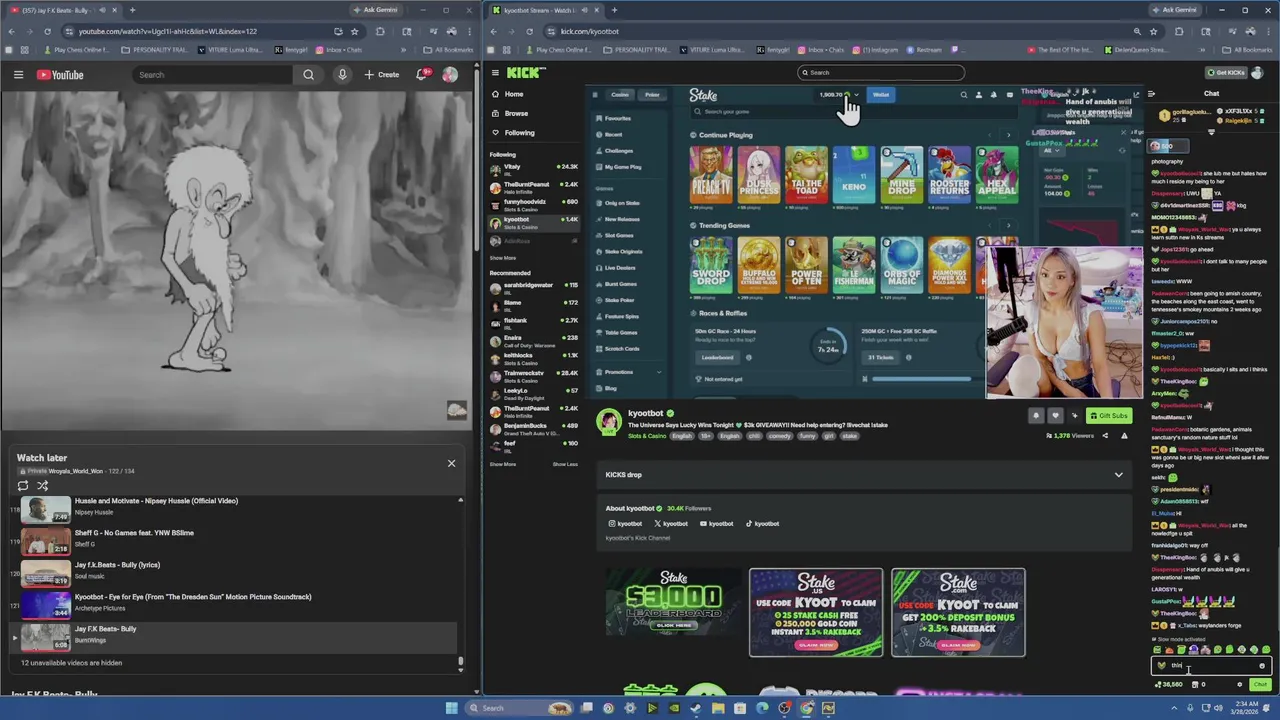Open Stake profile person icon

[x=979, y=95]
